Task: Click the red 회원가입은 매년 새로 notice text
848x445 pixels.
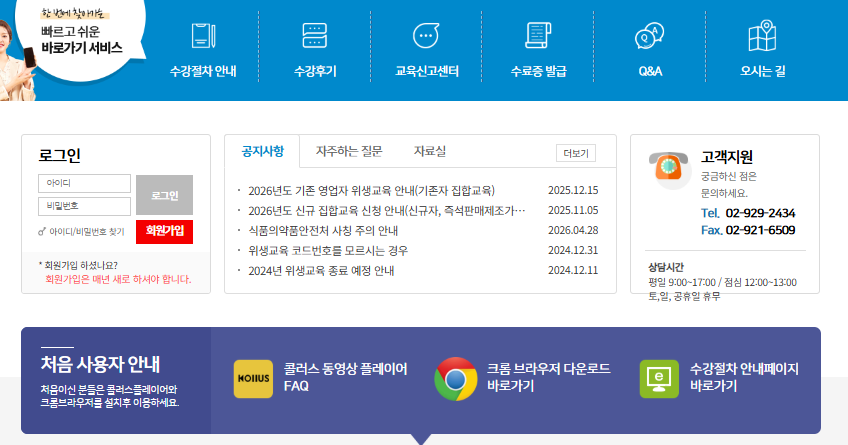Action: pyautogui.click(x=118, y=280)
